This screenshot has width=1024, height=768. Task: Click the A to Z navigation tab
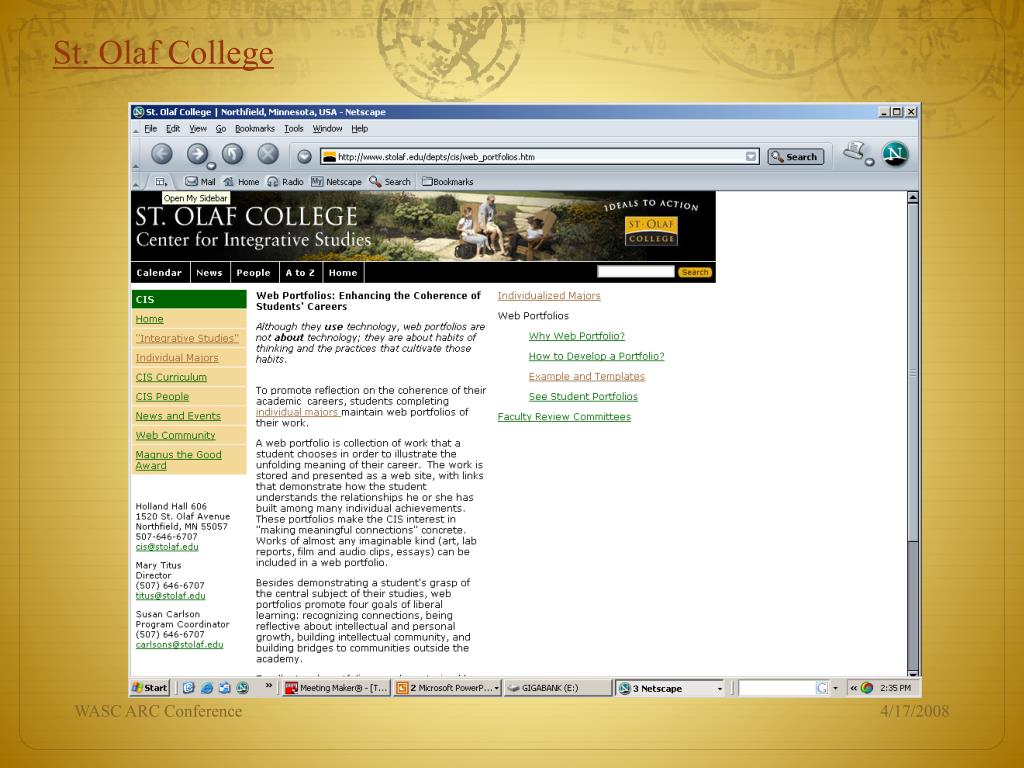[300, 272]
